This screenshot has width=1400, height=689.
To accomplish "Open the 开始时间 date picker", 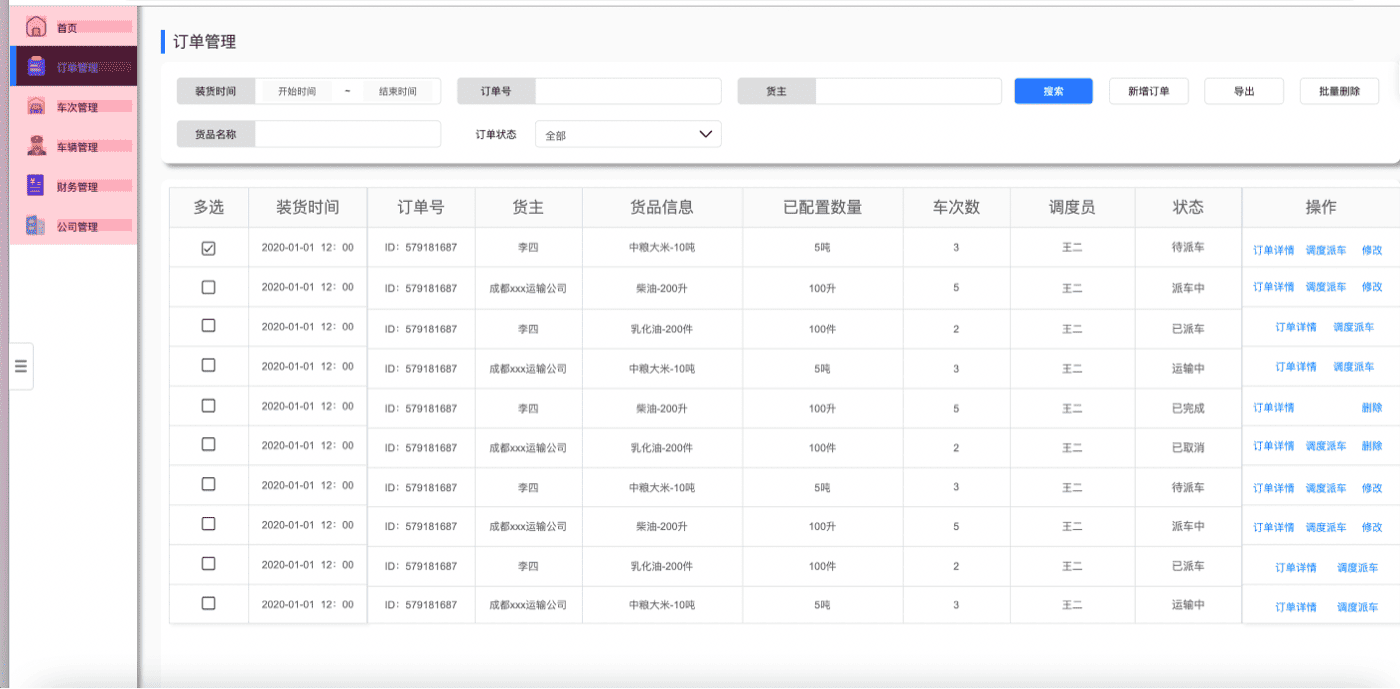I will coord(297,91).
